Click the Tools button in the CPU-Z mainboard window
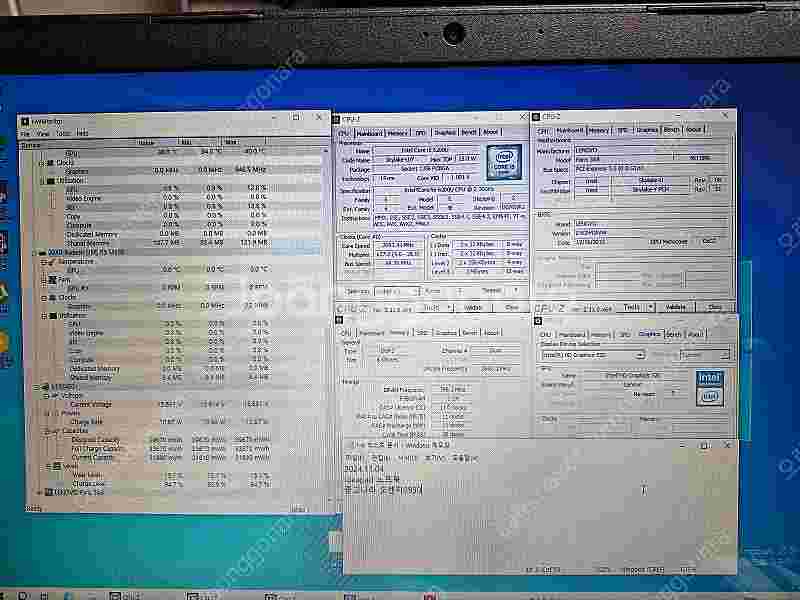The image size is (800, 600). (x=632, y=307)
